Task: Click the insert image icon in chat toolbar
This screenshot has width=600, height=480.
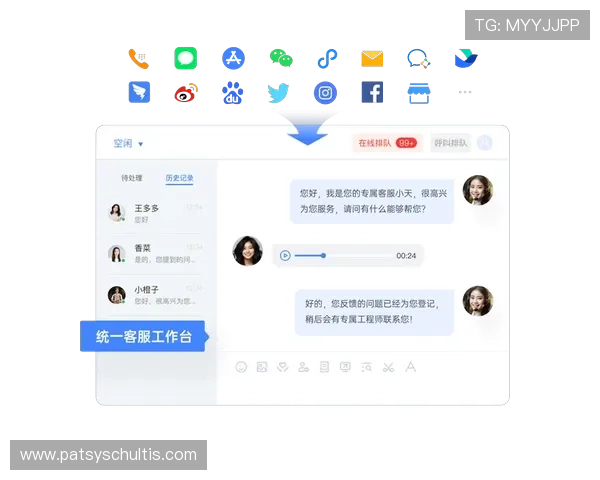Action: click(262, 367)
